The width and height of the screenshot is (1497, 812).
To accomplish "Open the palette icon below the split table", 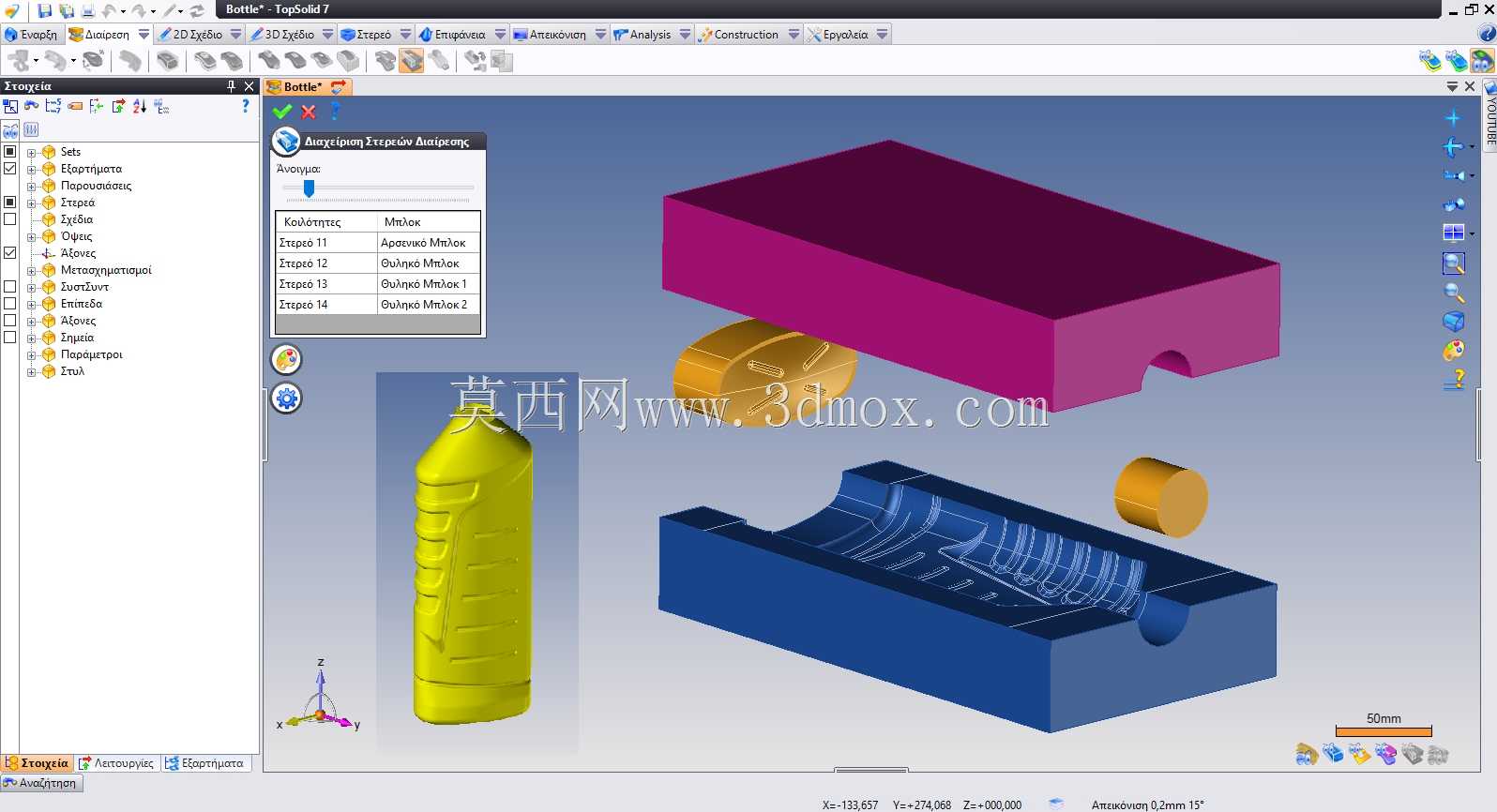I will [x=286, y=359].
